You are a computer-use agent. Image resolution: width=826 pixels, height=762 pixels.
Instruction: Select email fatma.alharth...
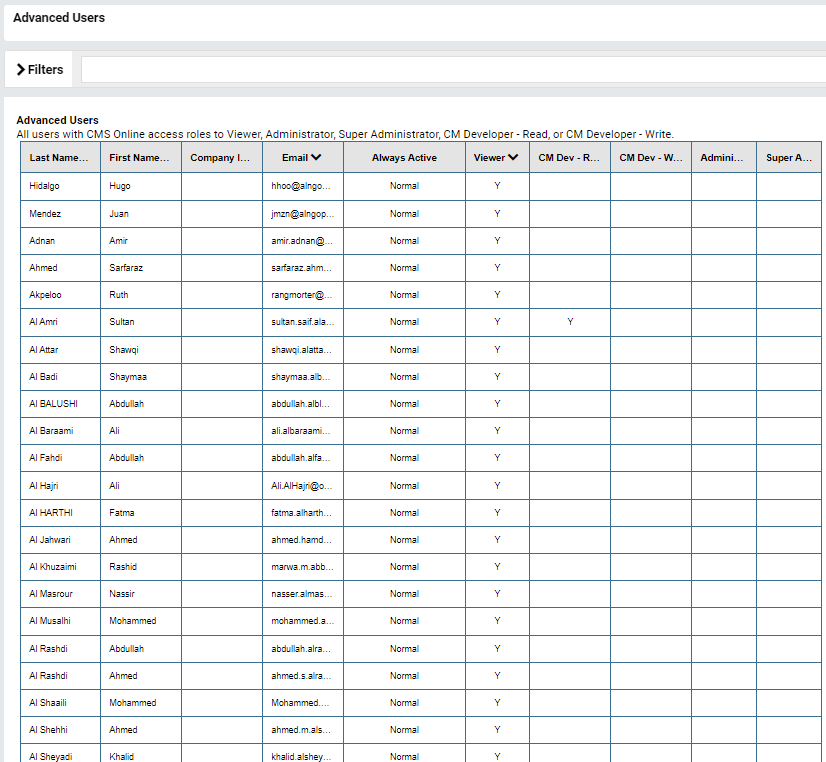(x=301, y=512)
